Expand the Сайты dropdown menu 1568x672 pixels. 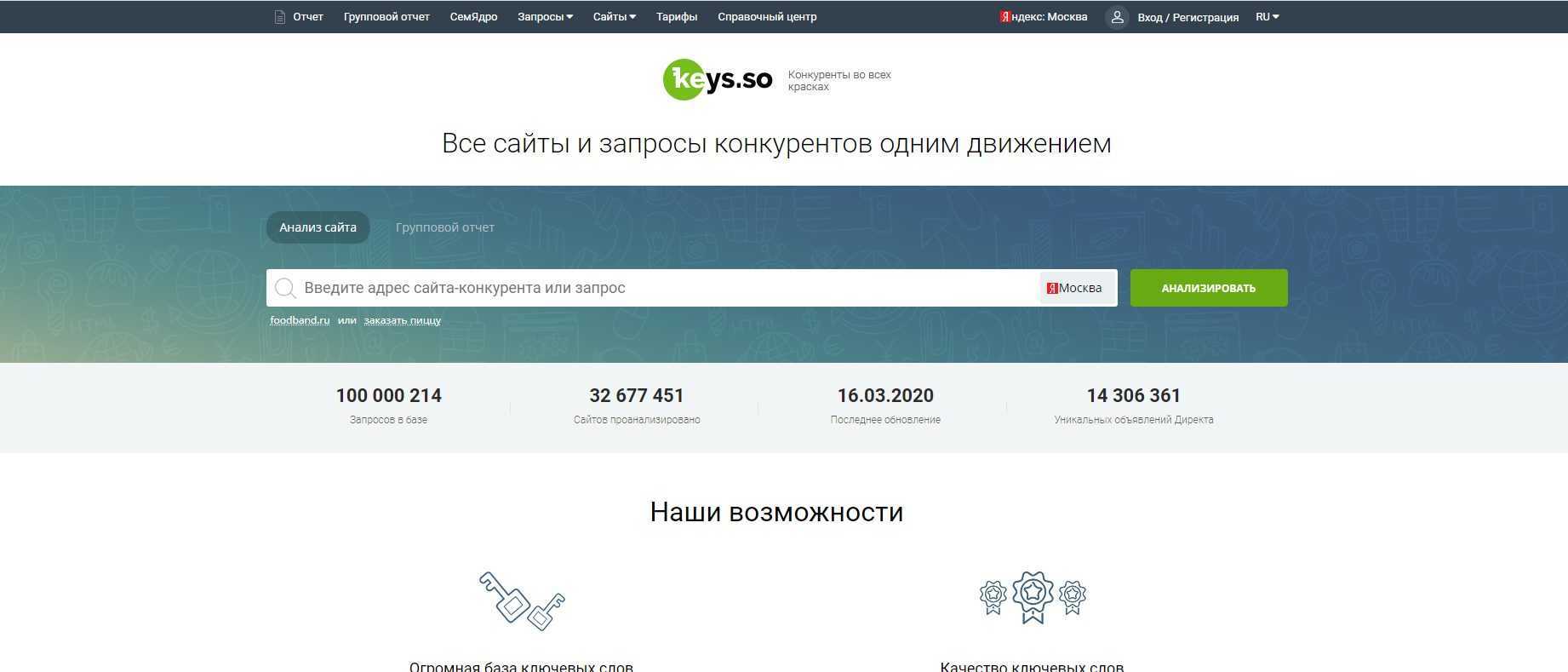[615, 17]
